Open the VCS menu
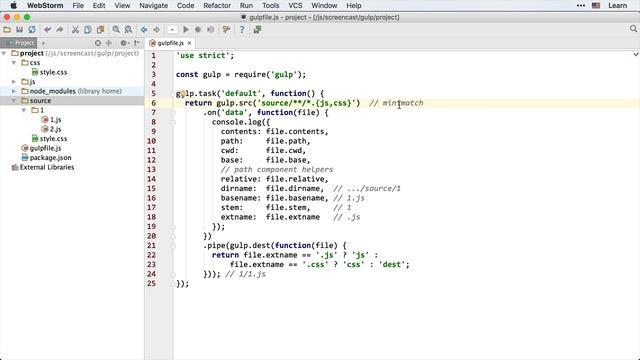Viewport: 640px width, 360px height. (295, 5)
